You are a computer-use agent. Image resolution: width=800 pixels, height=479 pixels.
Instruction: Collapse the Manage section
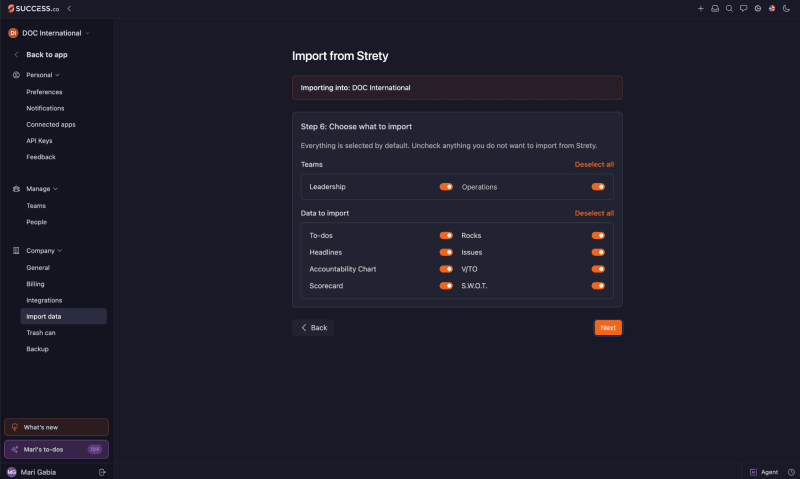tap(42, 188)
